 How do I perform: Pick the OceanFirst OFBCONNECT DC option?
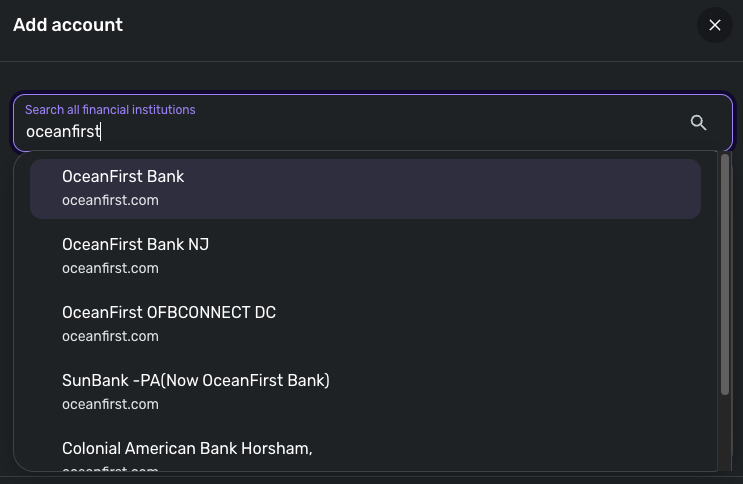coord(168,313)
